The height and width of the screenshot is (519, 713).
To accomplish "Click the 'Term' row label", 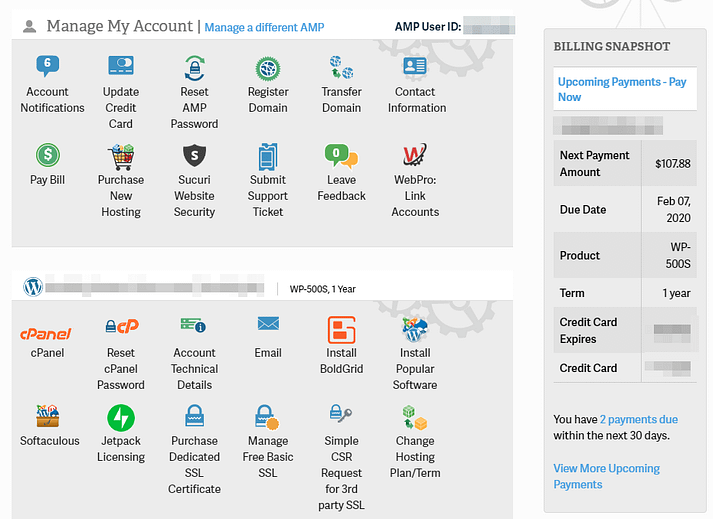I will [x=572, y=293].
